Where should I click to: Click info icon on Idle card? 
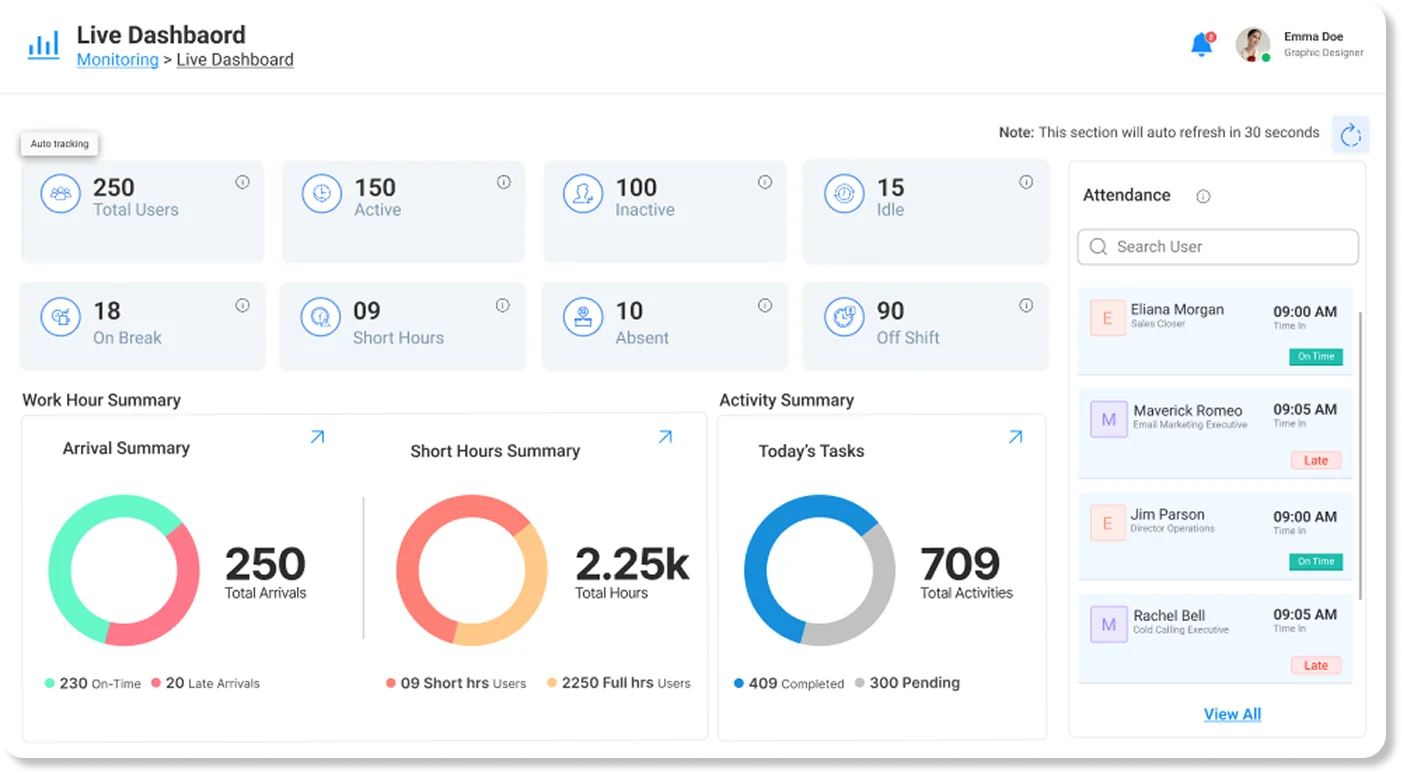coord(1025,182)
